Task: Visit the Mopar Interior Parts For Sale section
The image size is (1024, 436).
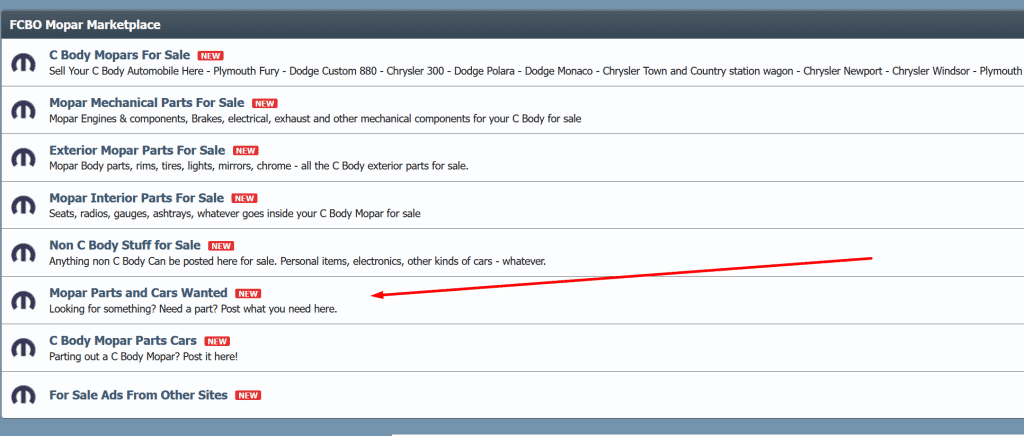Action: point(136,198)
